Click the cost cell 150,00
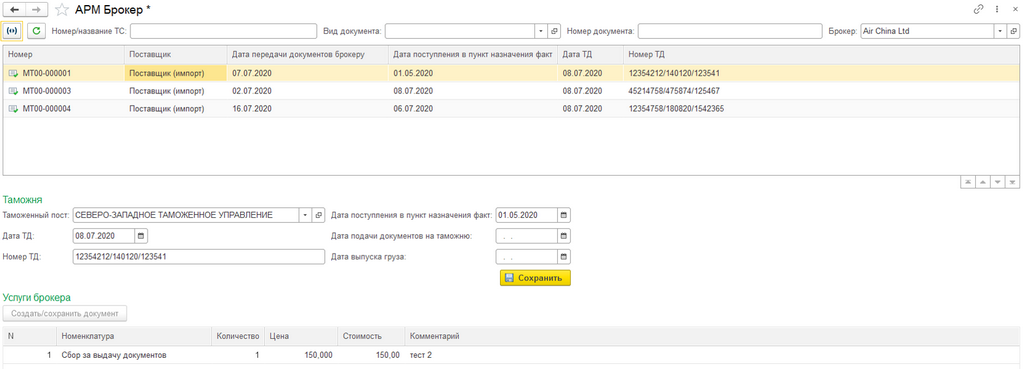Image resolution: width=1024 pixels, height=369 pixels. click(x=371, y=355)
